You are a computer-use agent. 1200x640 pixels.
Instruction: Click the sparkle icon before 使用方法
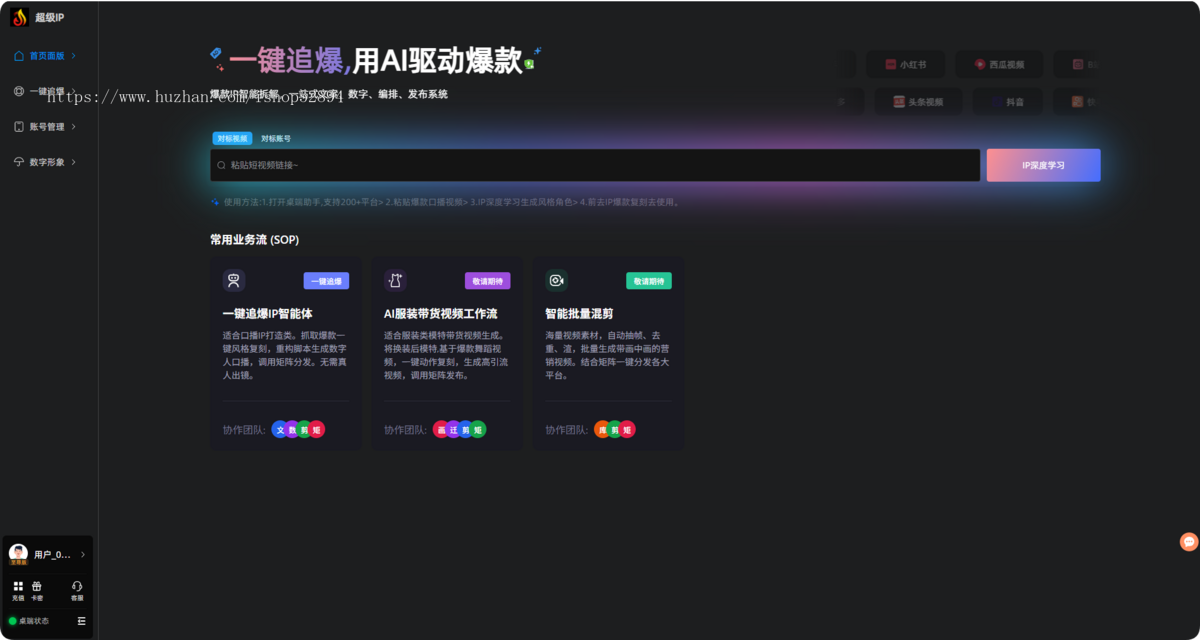[215, 202]
